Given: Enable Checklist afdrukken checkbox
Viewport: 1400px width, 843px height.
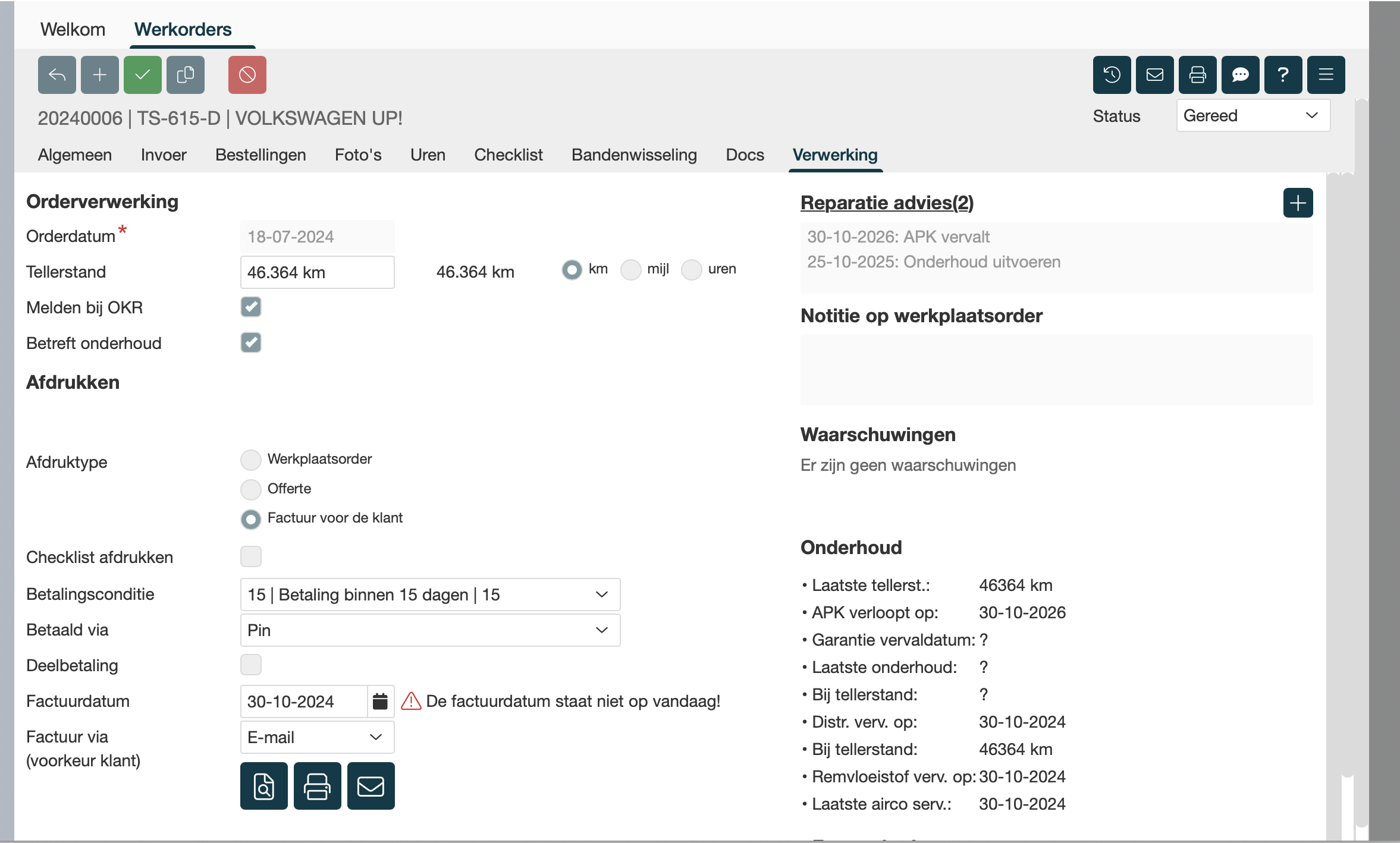Looking at the screenshot, I should tap(250, 556).
